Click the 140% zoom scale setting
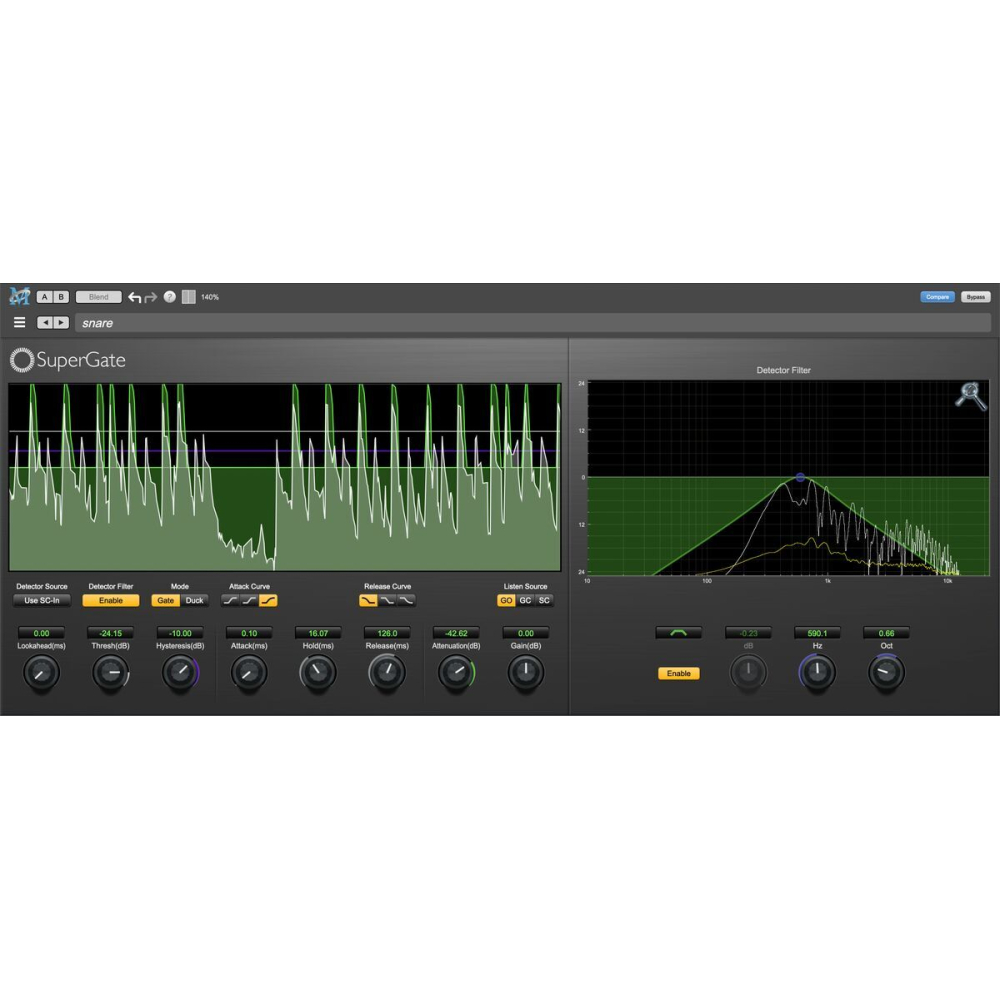1000x1000 pixels. [x=210, y=297]
